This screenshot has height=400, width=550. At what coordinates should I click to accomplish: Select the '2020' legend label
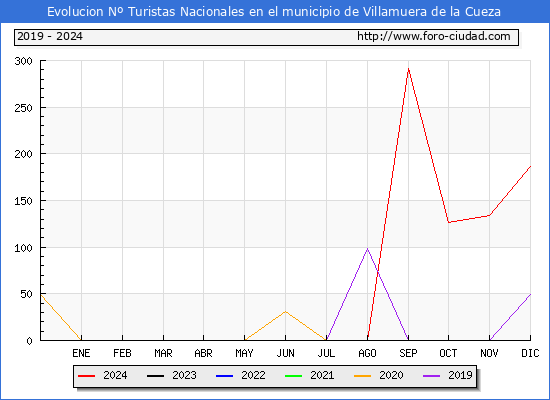[391, 375]
